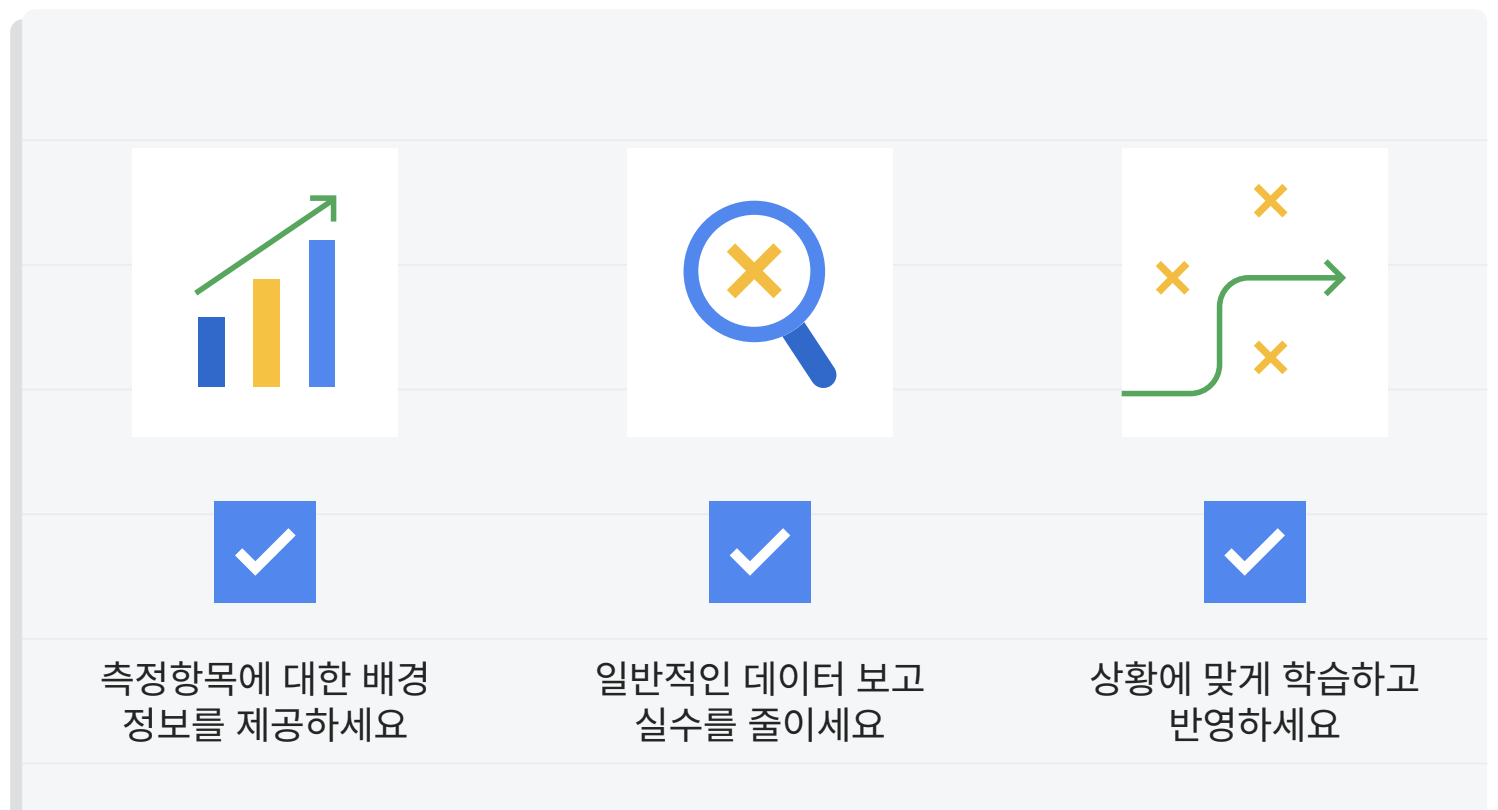This screenshot has width=1498, height=810.
Task: Click text 상황에 맞게 학습하고 반영하세요
Action: 1255,701
